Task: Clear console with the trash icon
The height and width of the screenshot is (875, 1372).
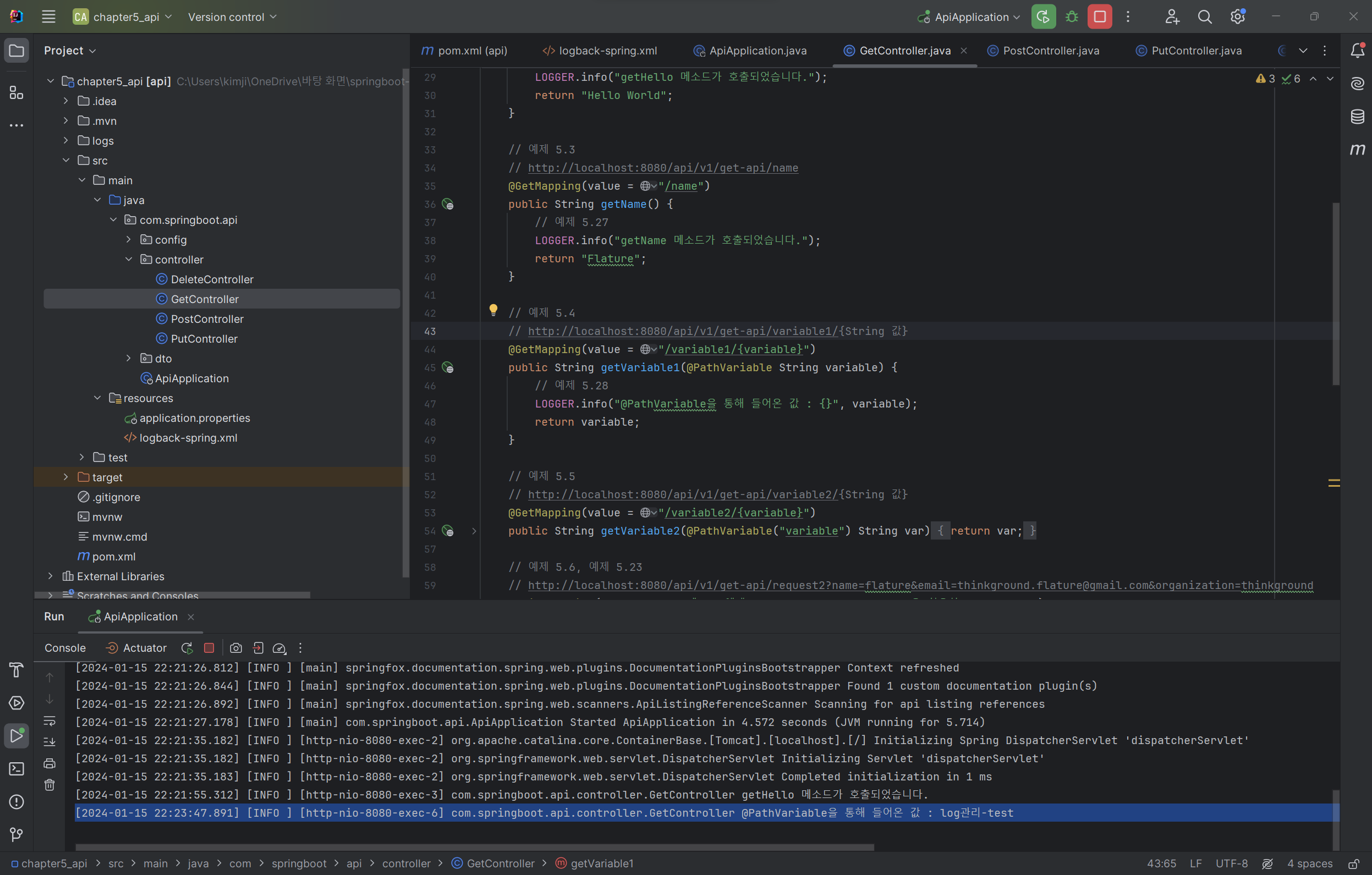Action: coord(50,785)
